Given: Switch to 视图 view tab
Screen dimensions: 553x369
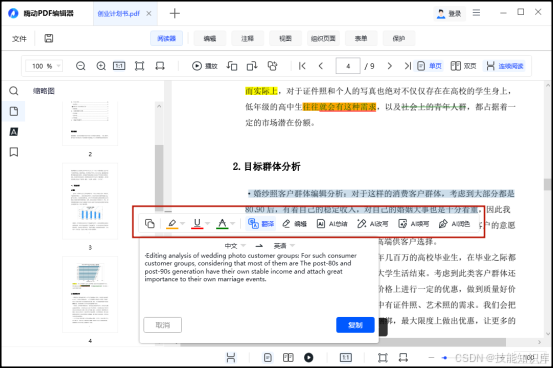Looking at the screenshot, I should click(285, 38).
